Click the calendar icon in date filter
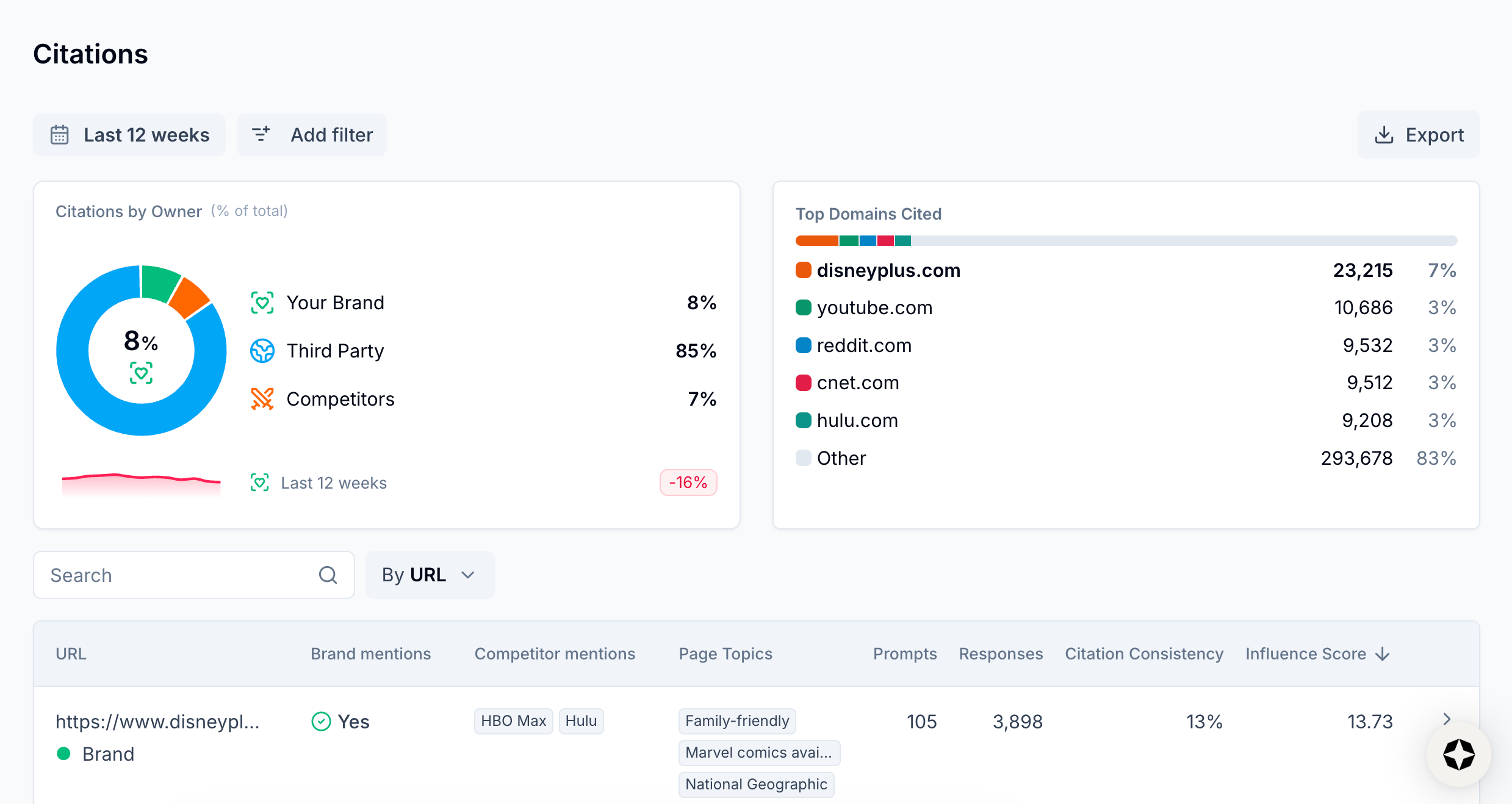The height and width of the screenshot is (804, 1512). tap(60, 135)
